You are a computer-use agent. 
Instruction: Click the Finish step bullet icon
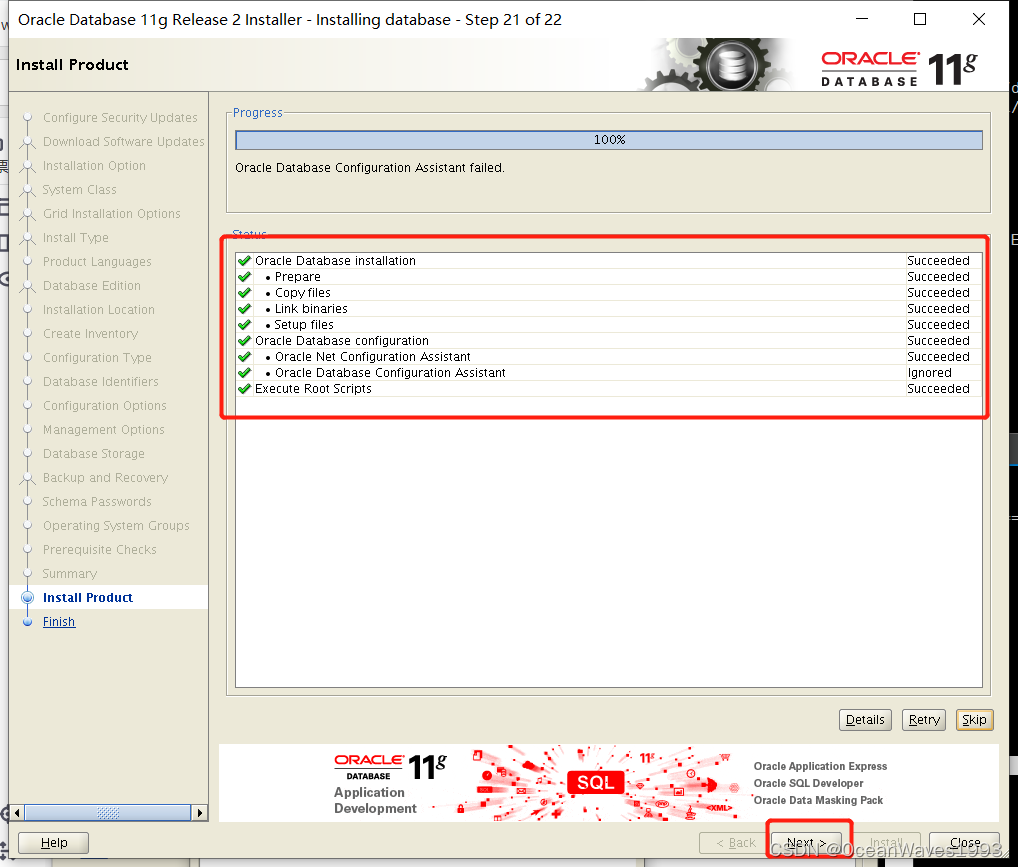pos(27,622)
